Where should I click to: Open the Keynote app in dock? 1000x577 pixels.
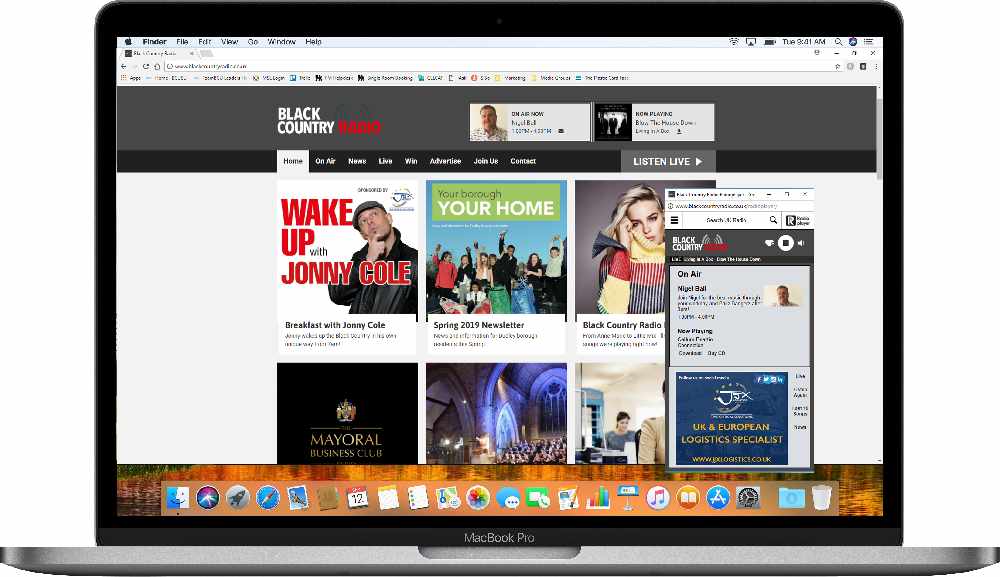pyautogui.click(x=628, y=498)
